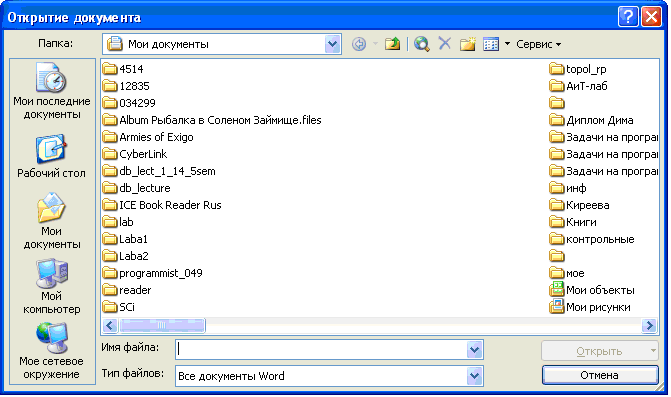Open the Открыть button dropdown arrow

(653, 351)
